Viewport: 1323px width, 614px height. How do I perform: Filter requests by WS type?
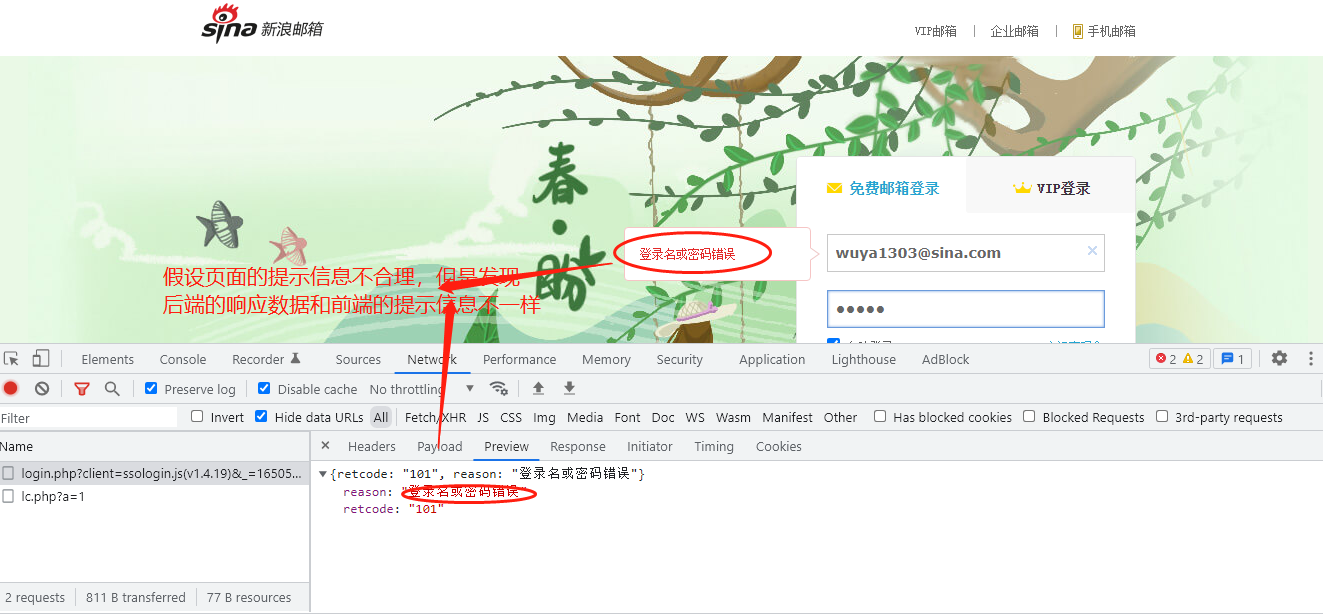695,417
